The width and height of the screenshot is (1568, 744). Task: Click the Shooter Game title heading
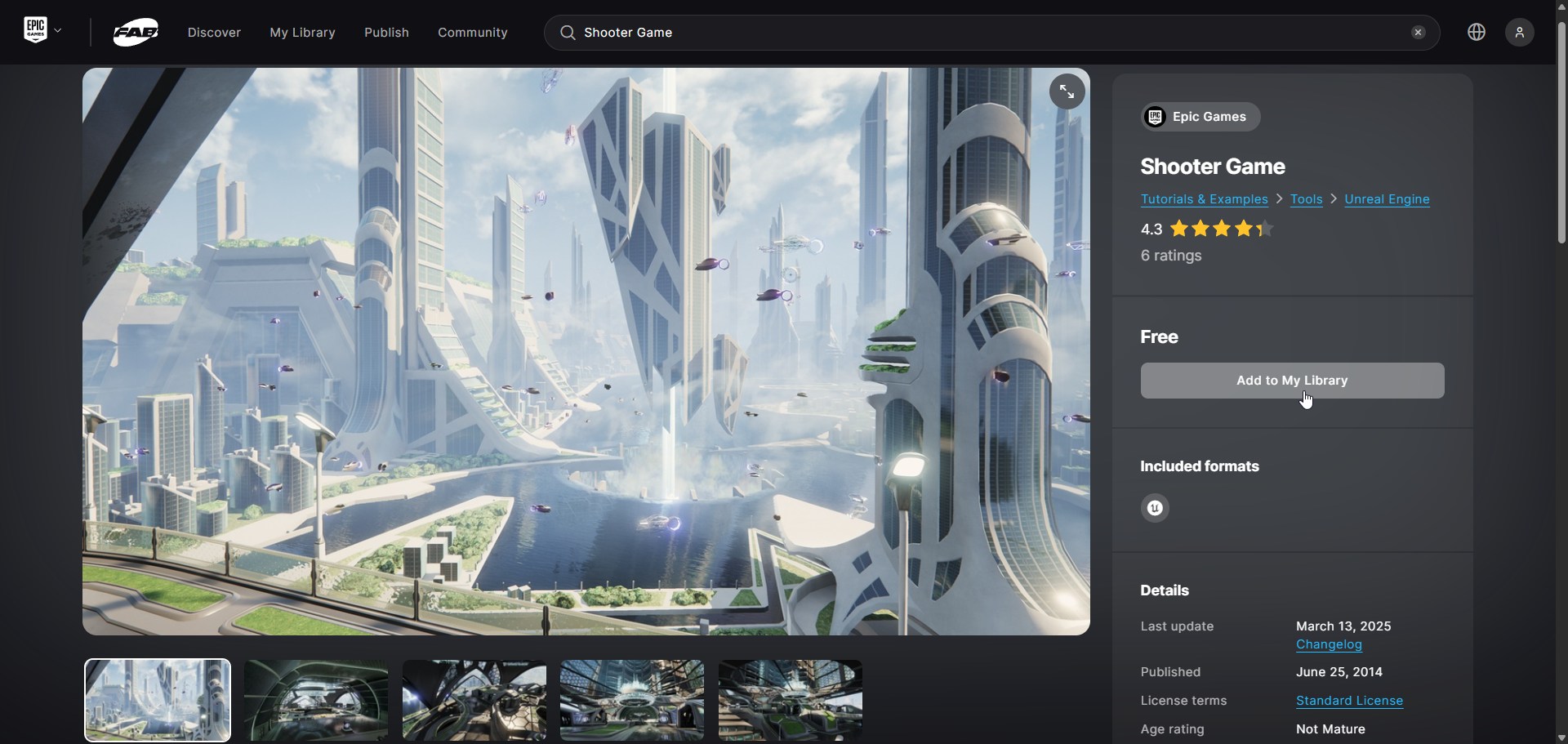coord(1213,167)
